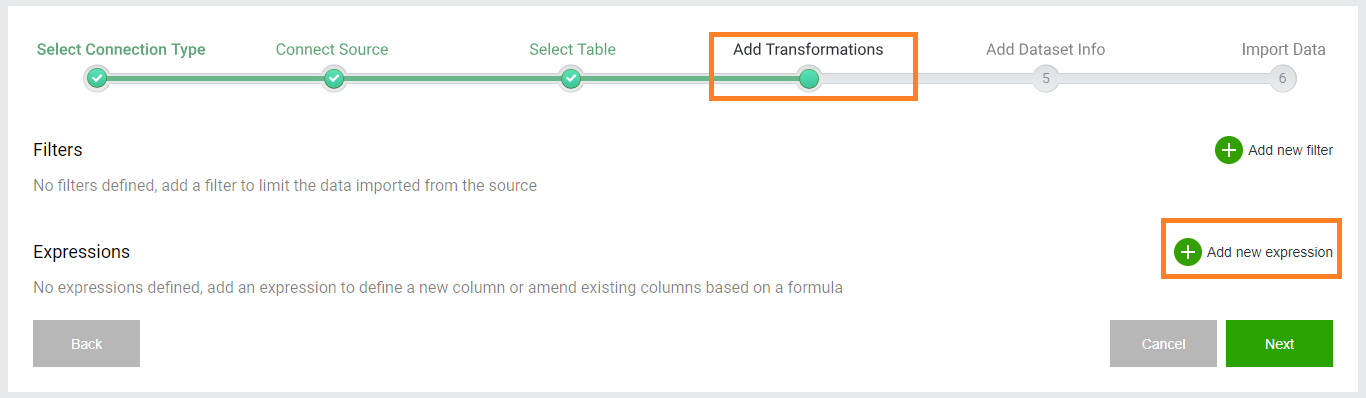
Task: Cancel the import wizard
Action: (1163, 344)
